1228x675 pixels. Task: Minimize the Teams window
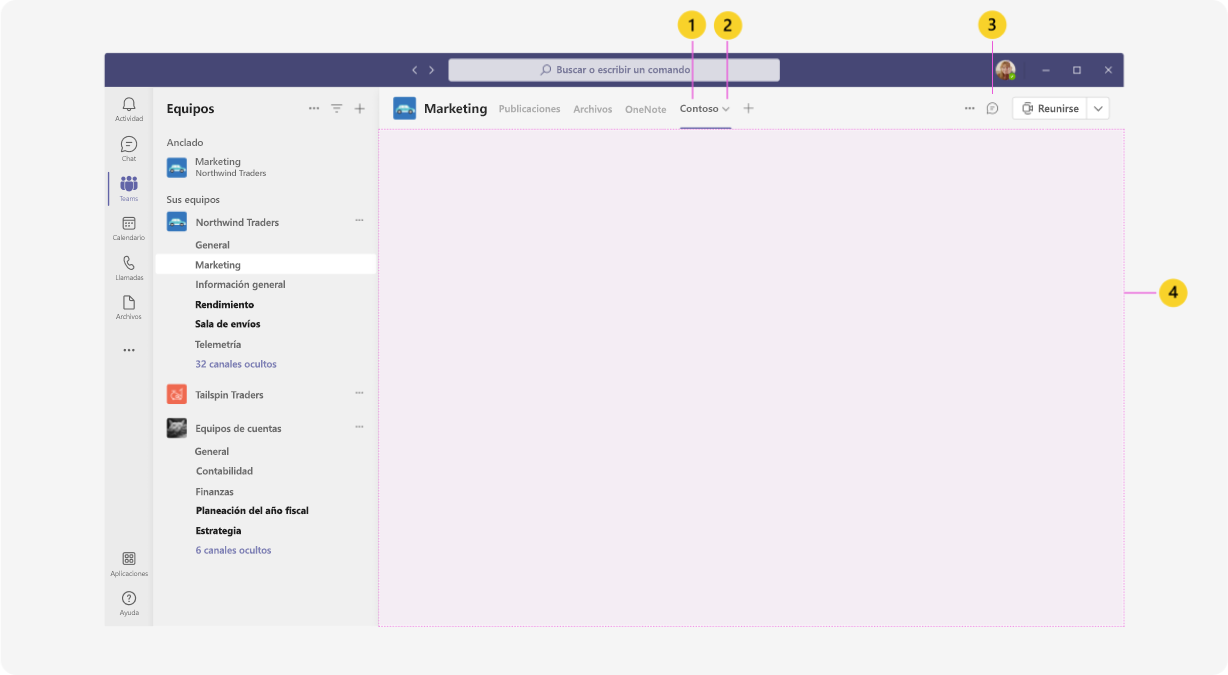[1046, 70]
